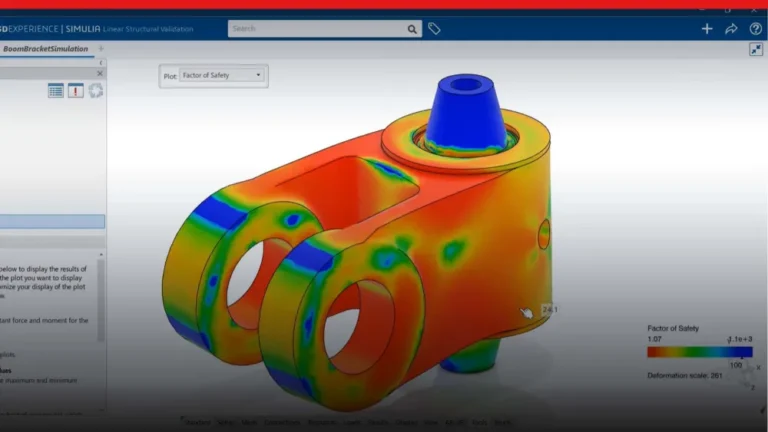Open the results table icon in side panel
The height and width of the screenshot is (432, 768).
tap(56, 91)
